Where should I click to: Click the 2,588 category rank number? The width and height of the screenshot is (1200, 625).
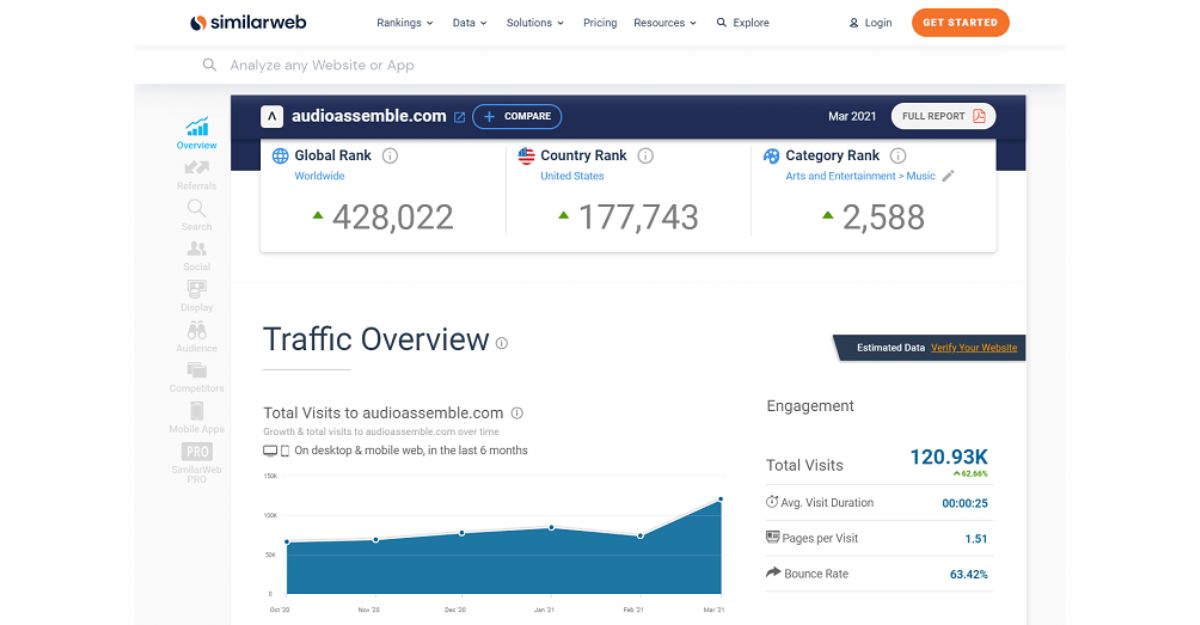click(x=883, y=217)
